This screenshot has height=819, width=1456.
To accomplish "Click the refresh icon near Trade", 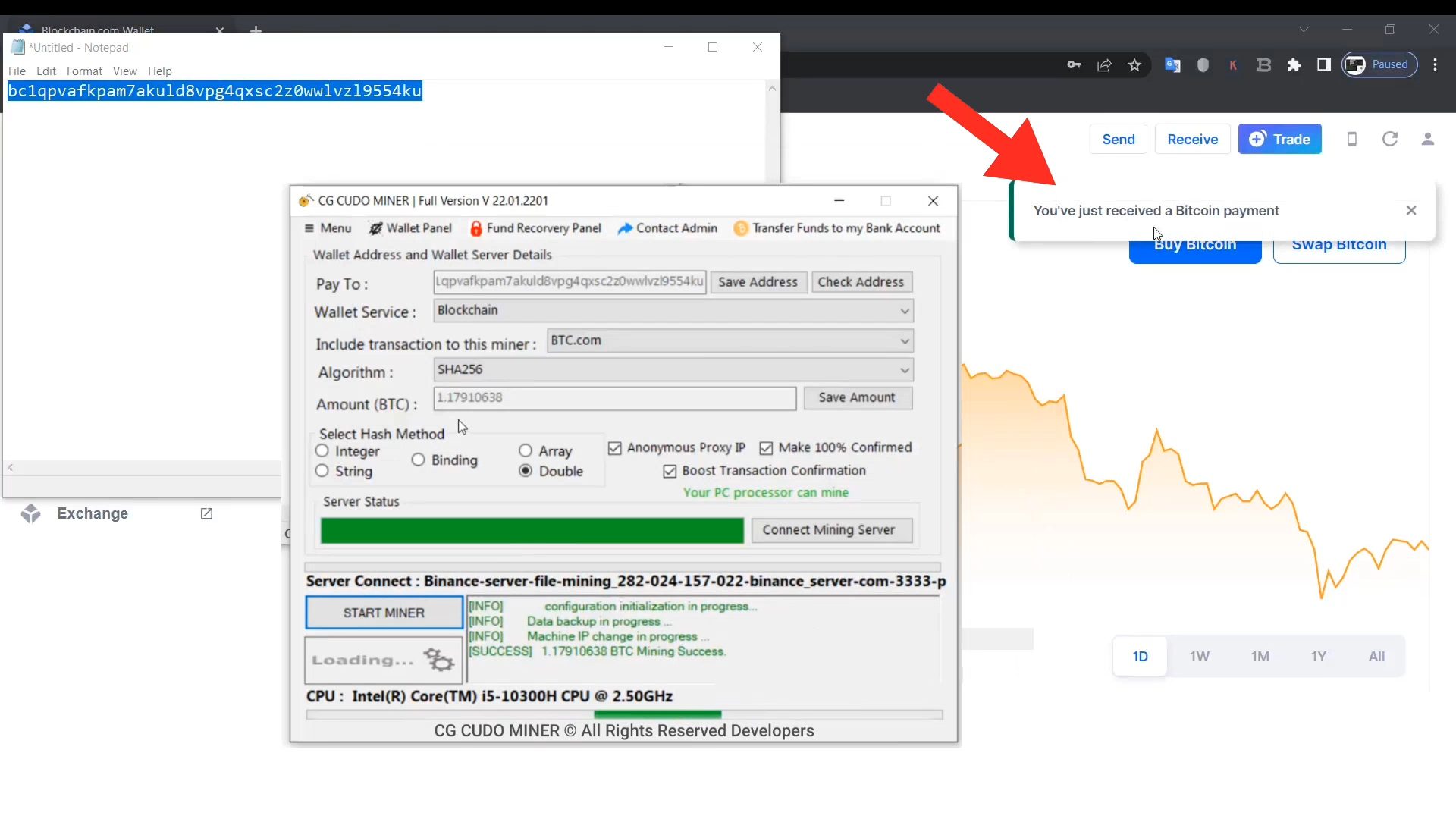I will click(1390, 139).
